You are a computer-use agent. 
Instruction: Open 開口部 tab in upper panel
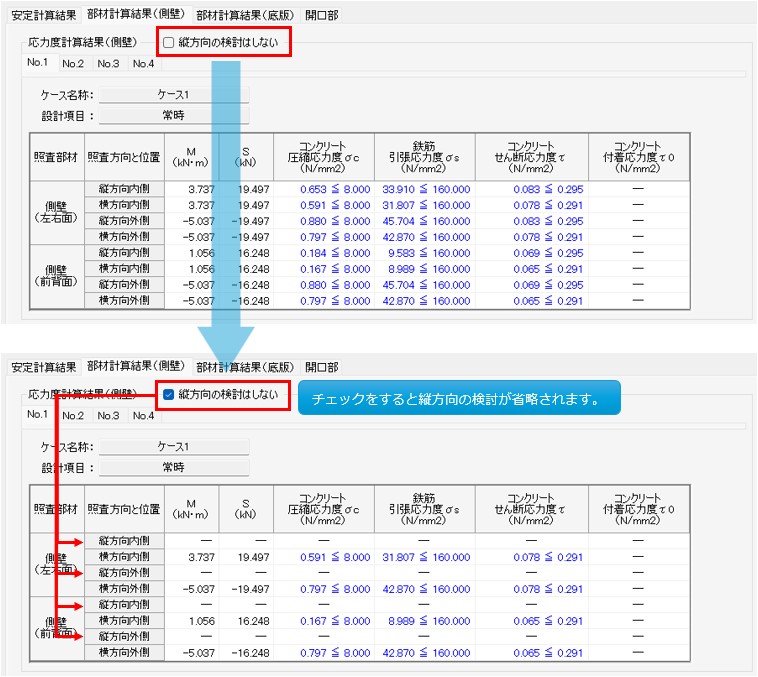(322, 15)
